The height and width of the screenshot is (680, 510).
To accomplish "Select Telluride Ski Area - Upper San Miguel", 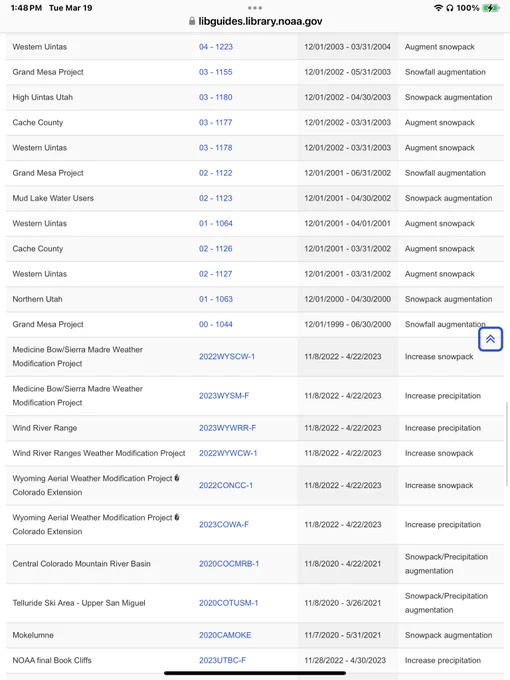I will [x=79, y=603].
